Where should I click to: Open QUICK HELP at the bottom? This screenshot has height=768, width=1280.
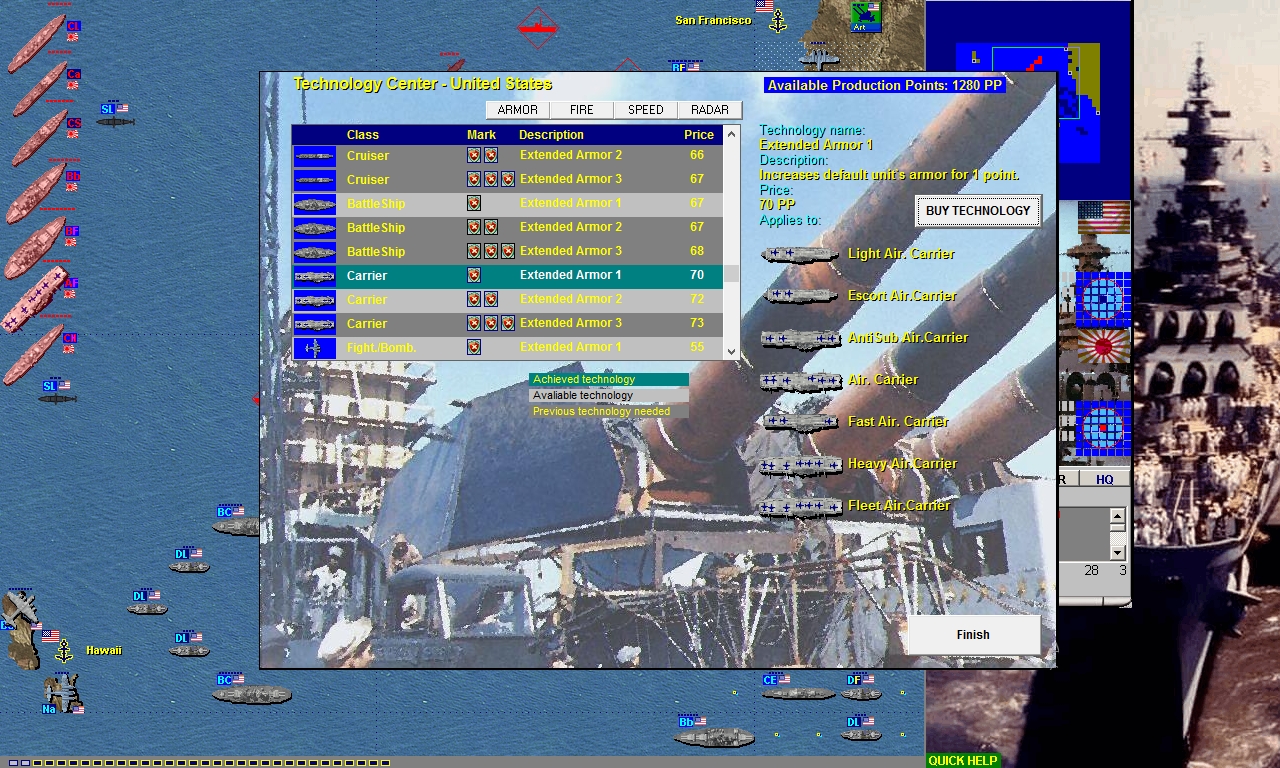click(962, 760)
